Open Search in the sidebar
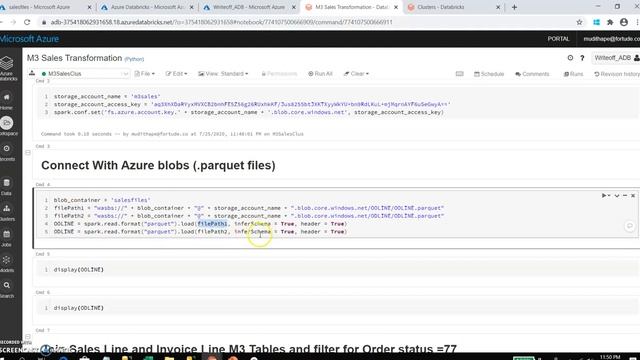Viewport: 640px width, 360px height. tap(7, 289)
